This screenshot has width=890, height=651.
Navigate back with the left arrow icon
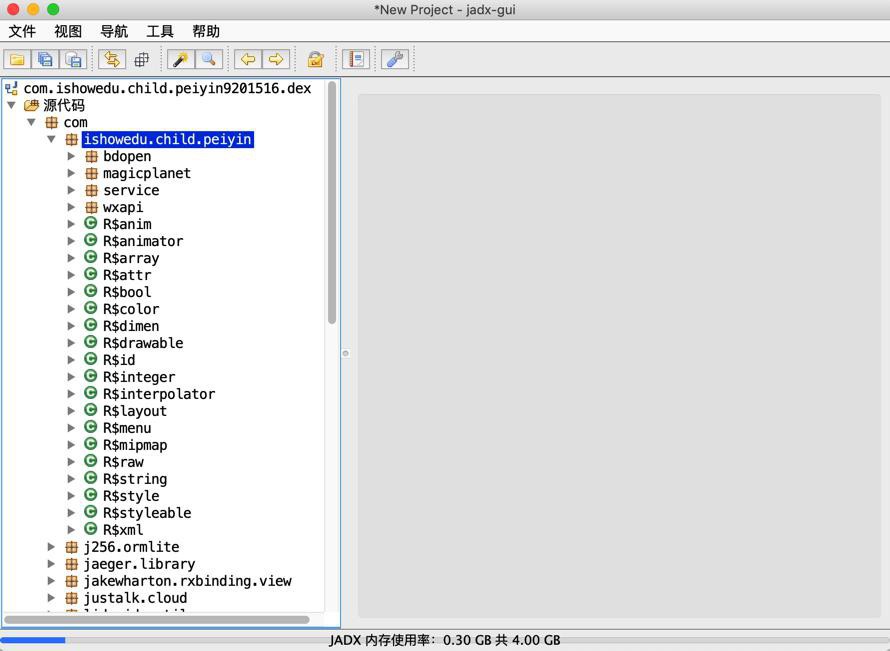tap(248, 59)
